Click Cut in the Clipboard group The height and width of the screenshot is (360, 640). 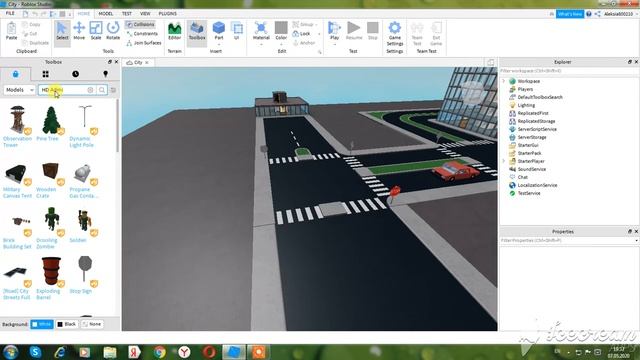30,33
